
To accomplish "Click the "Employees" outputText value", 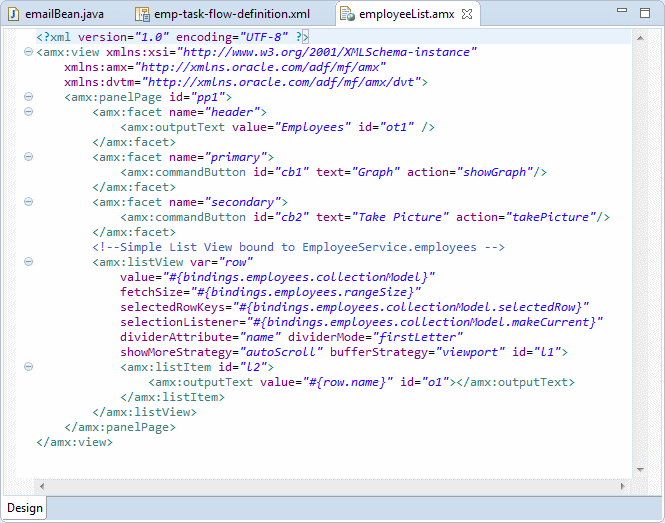I will click(x=313, y=127).
